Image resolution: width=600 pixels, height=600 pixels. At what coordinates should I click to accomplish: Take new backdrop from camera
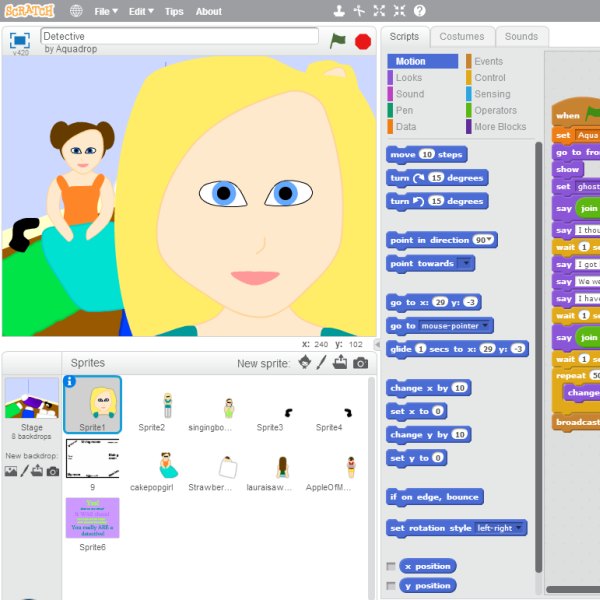coord(53,471)
